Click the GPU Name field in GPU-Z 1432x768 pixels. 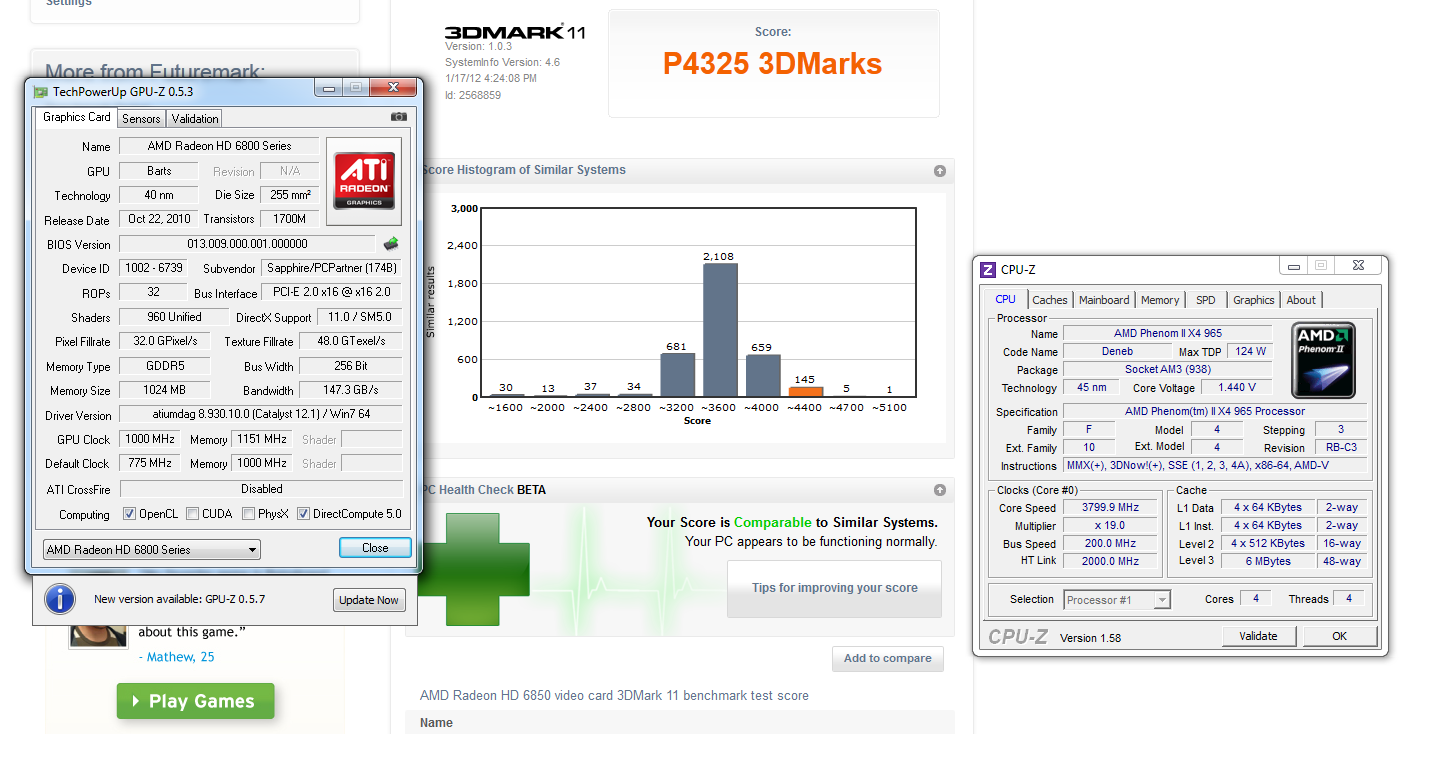(219, 146)
